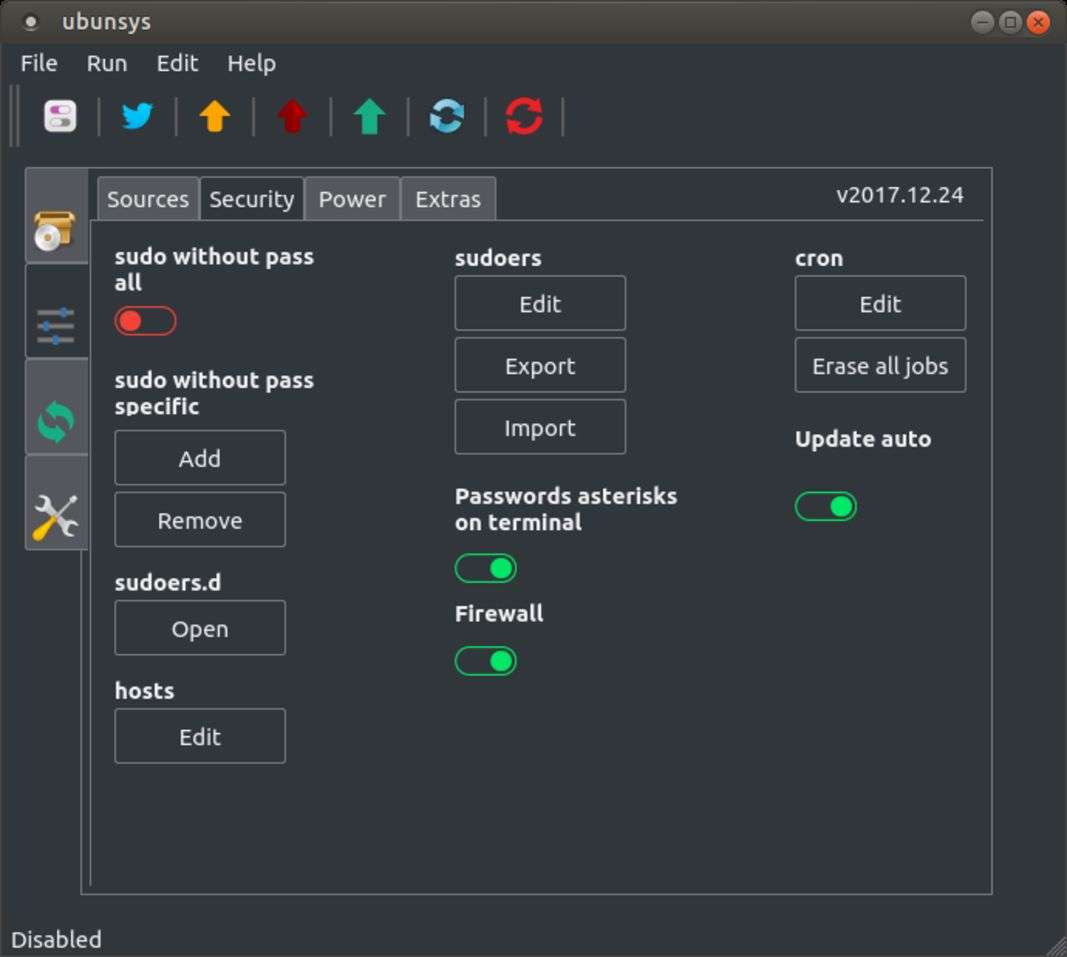Turn off the Firewall toggle
This screenshot has height=957, width=1067.
(486, 661)
